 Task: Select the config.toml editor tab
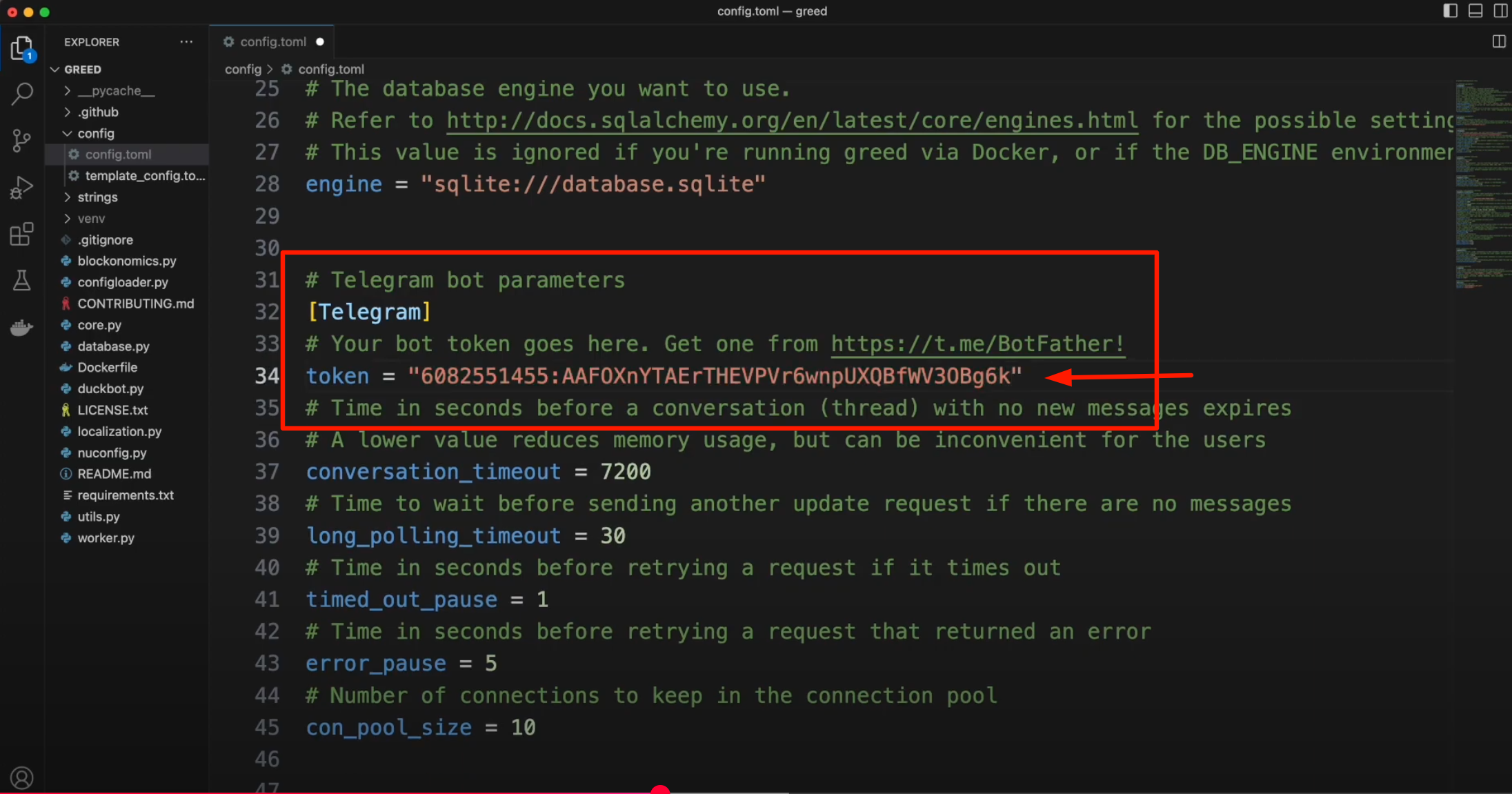coord(272,41)
